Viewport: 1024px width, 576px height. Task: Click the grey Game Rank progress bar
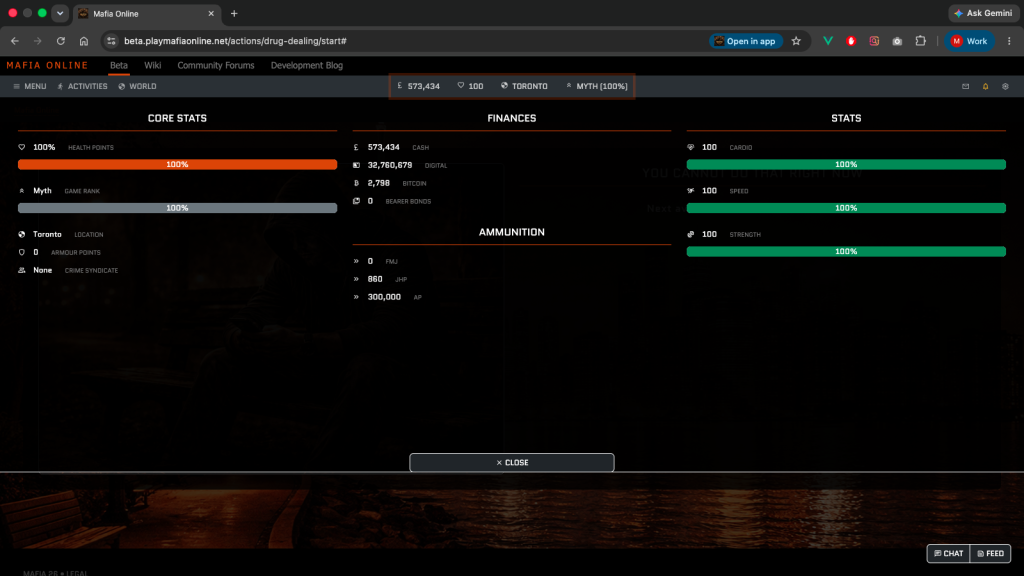click(178, 208)
